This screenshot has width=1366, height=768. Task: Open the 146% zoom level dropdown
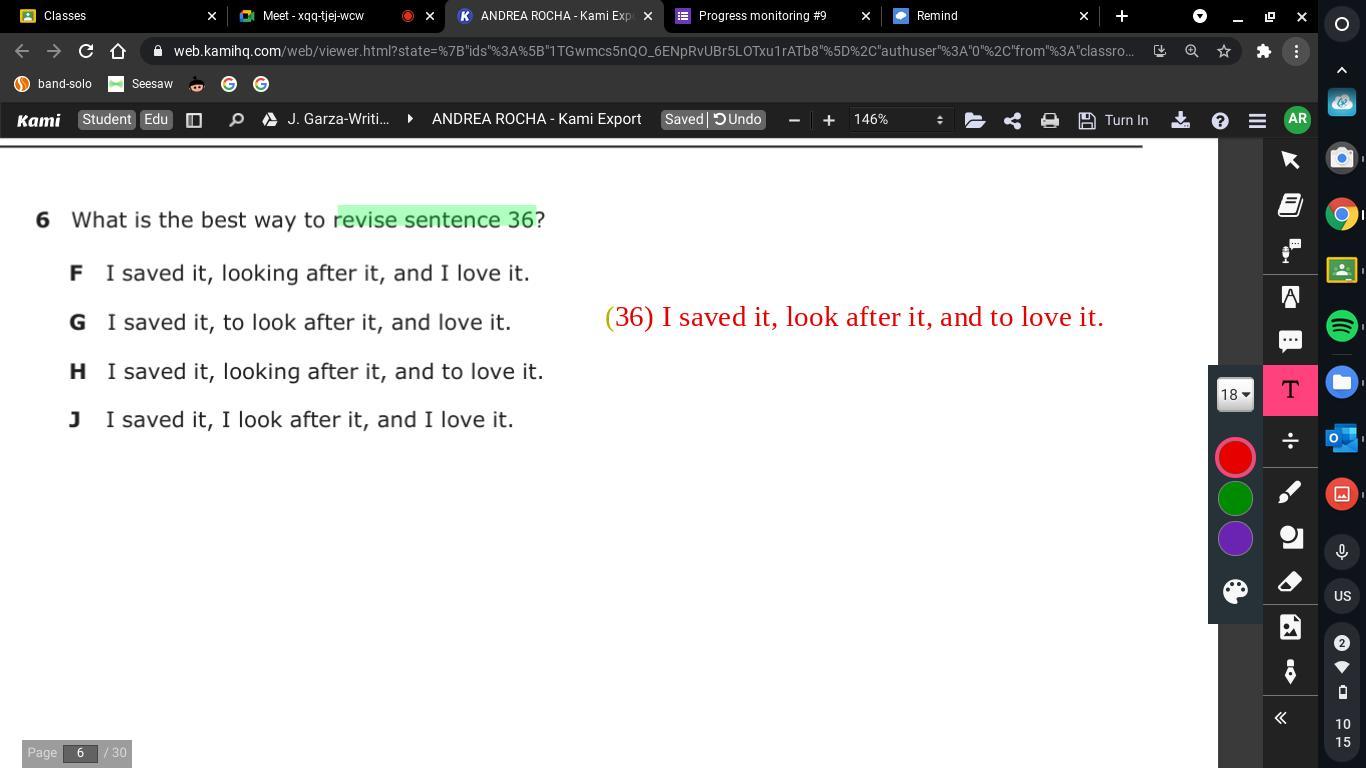pyautogui.click(x=897, y=120)
